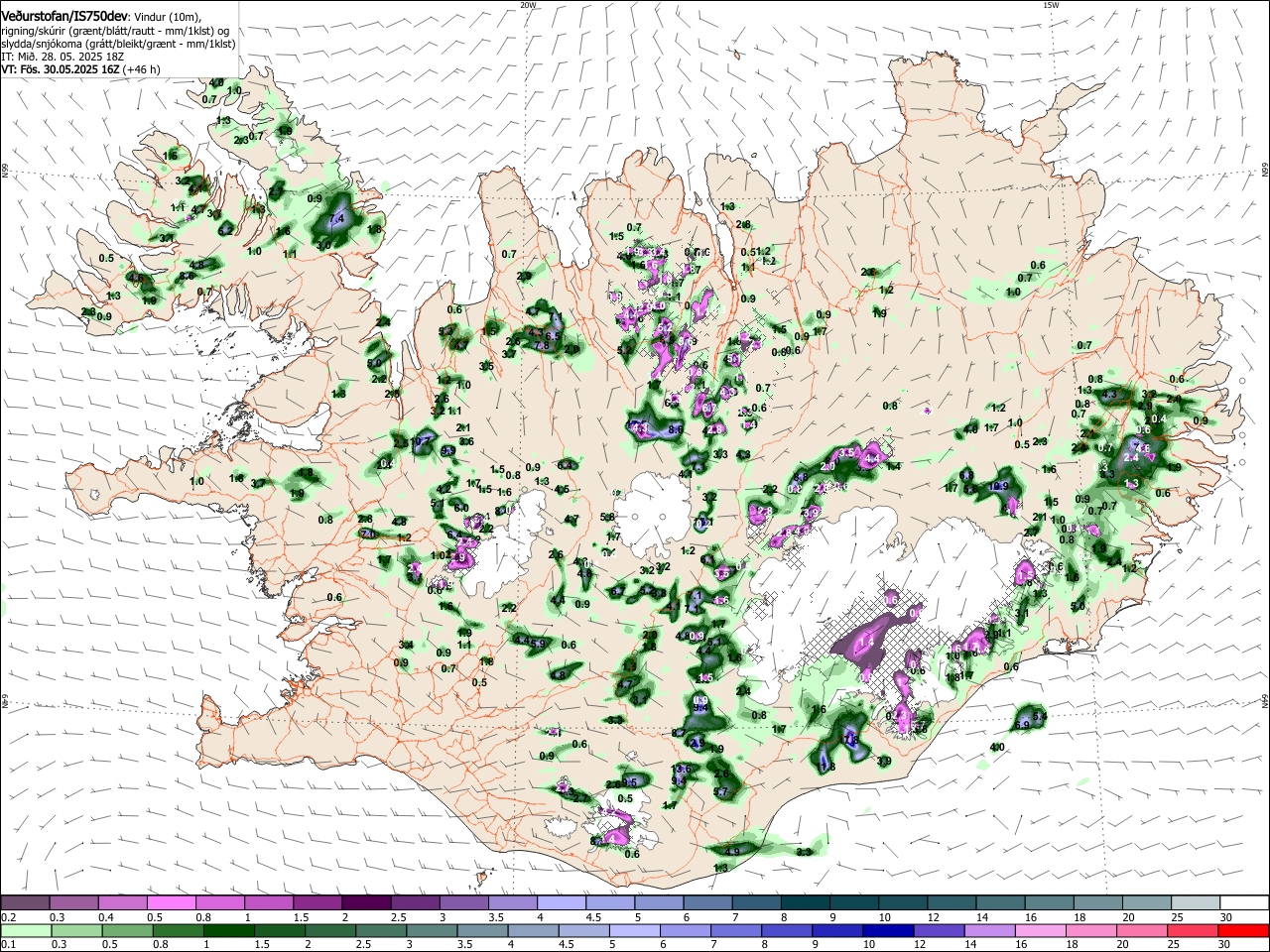Click the Veðurstofan/IS750dev title text
Viewport: 1270px width, 952px height.
64,17
